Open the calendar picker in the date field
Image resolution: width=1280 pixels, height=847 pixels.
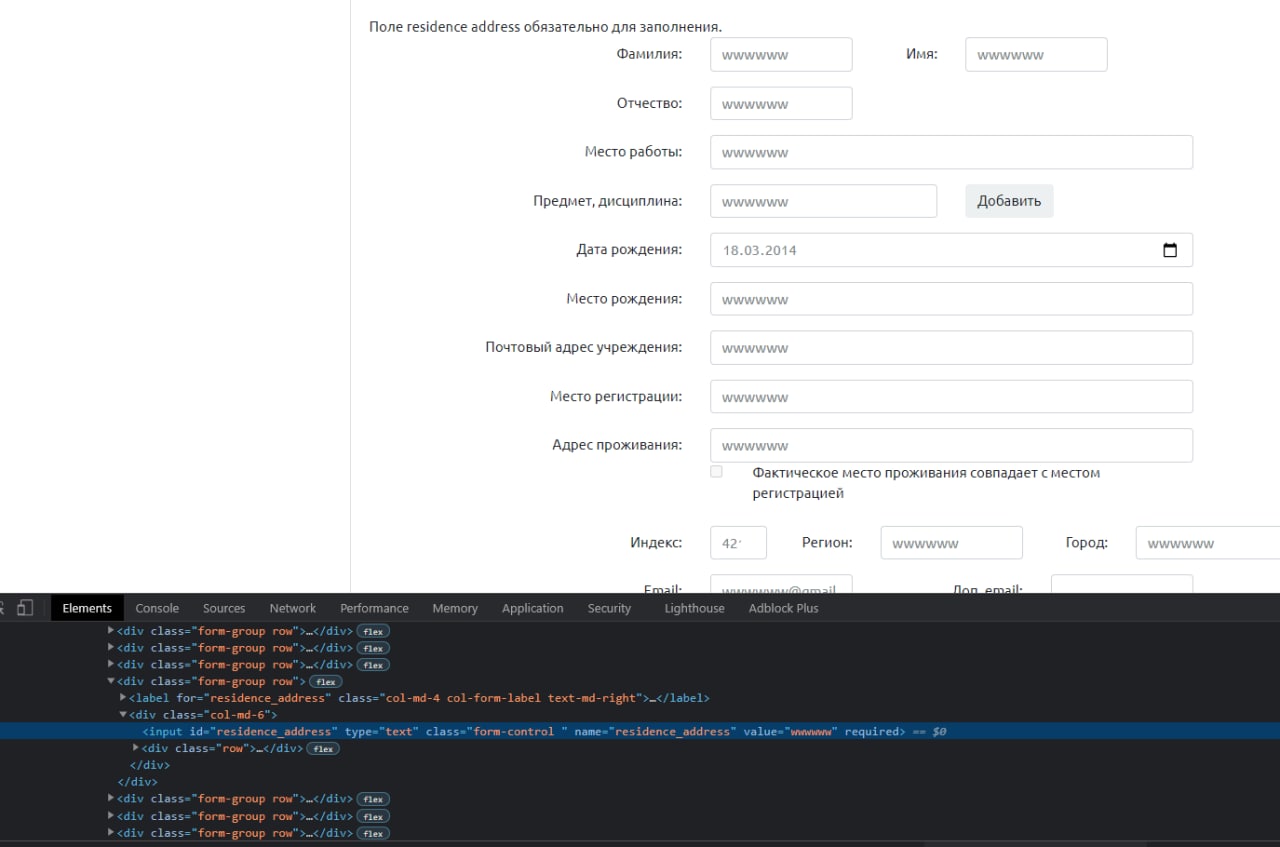(x=1170, y=250)
